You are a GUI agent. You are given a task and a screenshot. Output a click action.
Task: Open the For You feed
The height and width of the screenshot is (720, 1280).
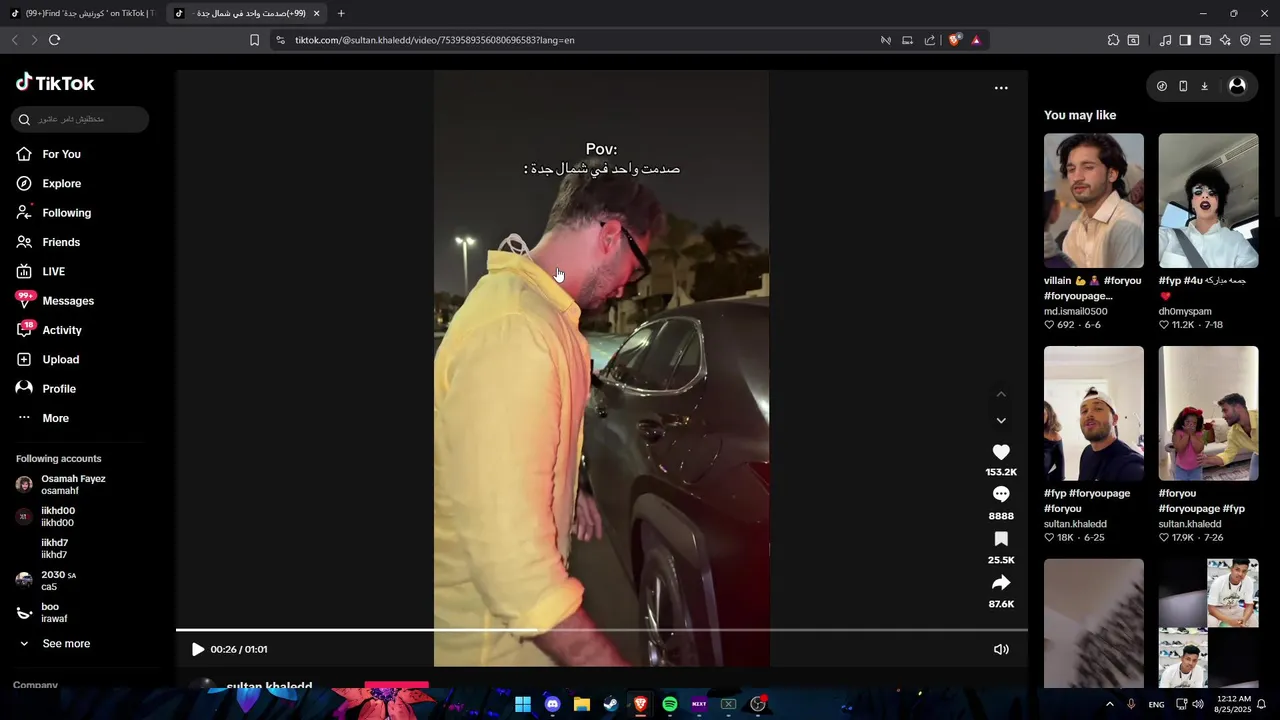click(61, 154)
